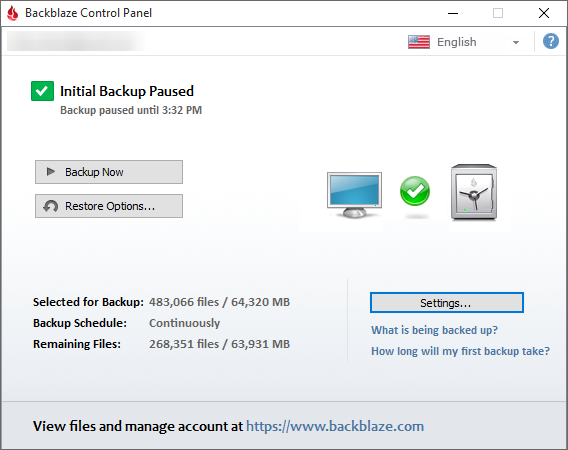Click the vault safe icon
The image size is (568, 450).
click(474, 192)
